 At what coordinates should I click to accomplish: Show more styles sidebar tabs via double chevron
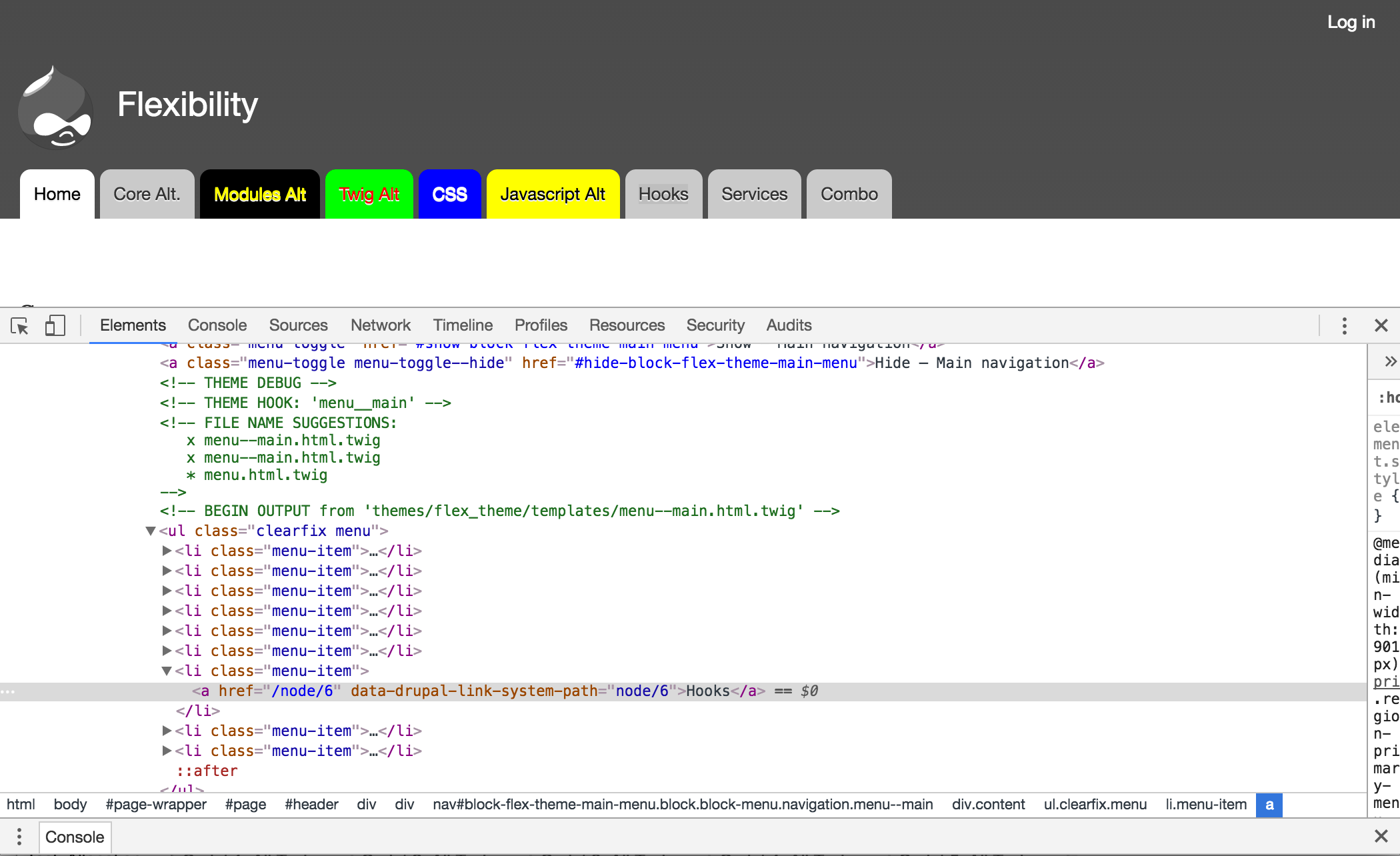pyautogui.click(x=1390, y=361)
